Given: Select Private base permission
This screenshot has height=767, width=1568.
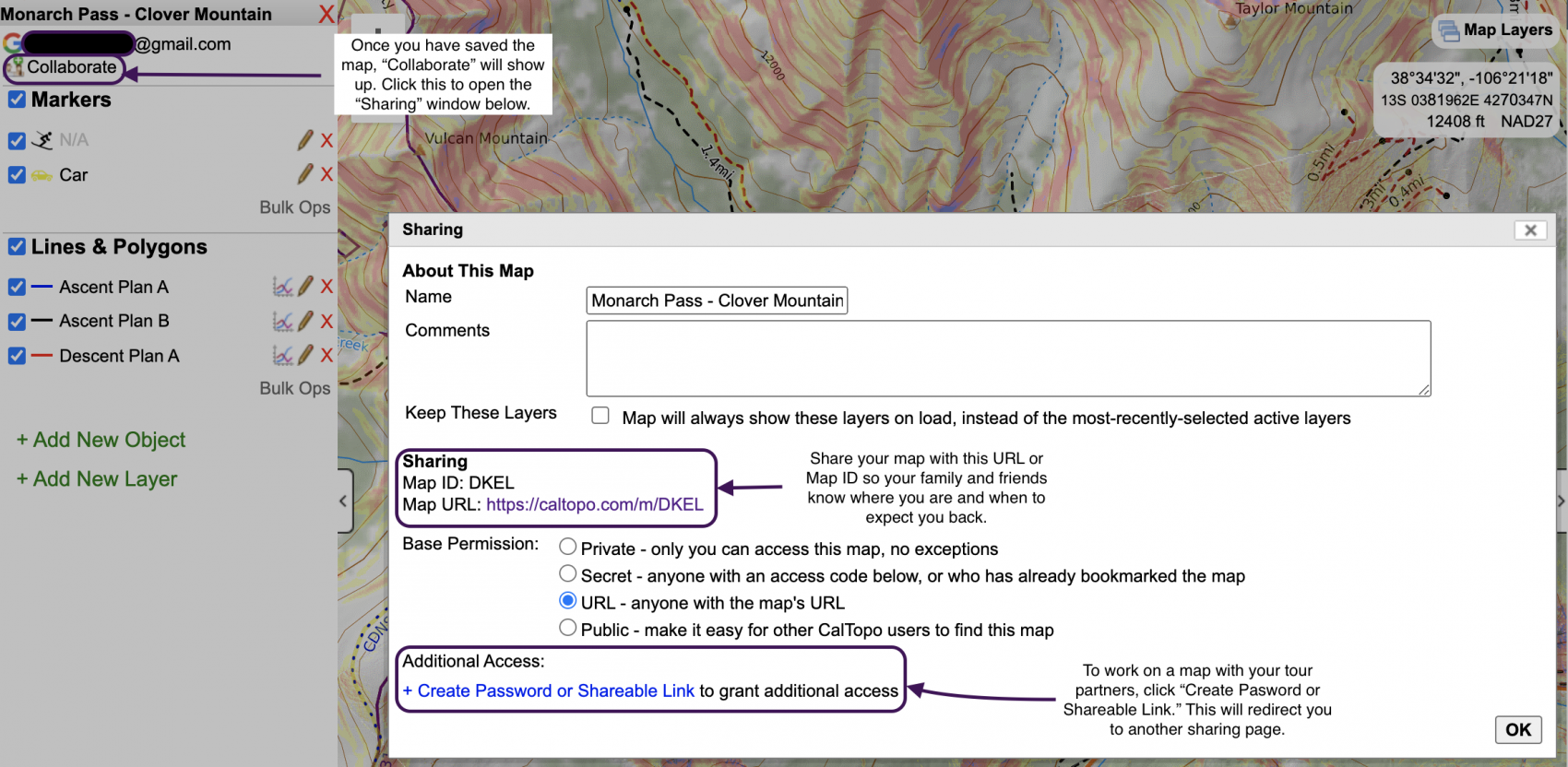Looking at the screenshot, I should pos(568,547).
